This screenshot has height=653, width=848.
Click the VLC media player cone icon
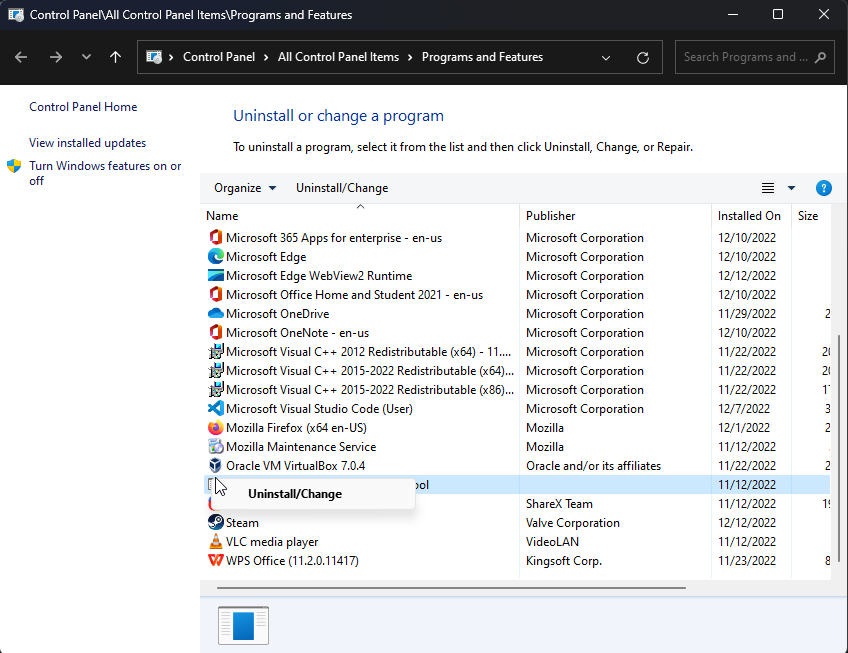pos(215,541)
